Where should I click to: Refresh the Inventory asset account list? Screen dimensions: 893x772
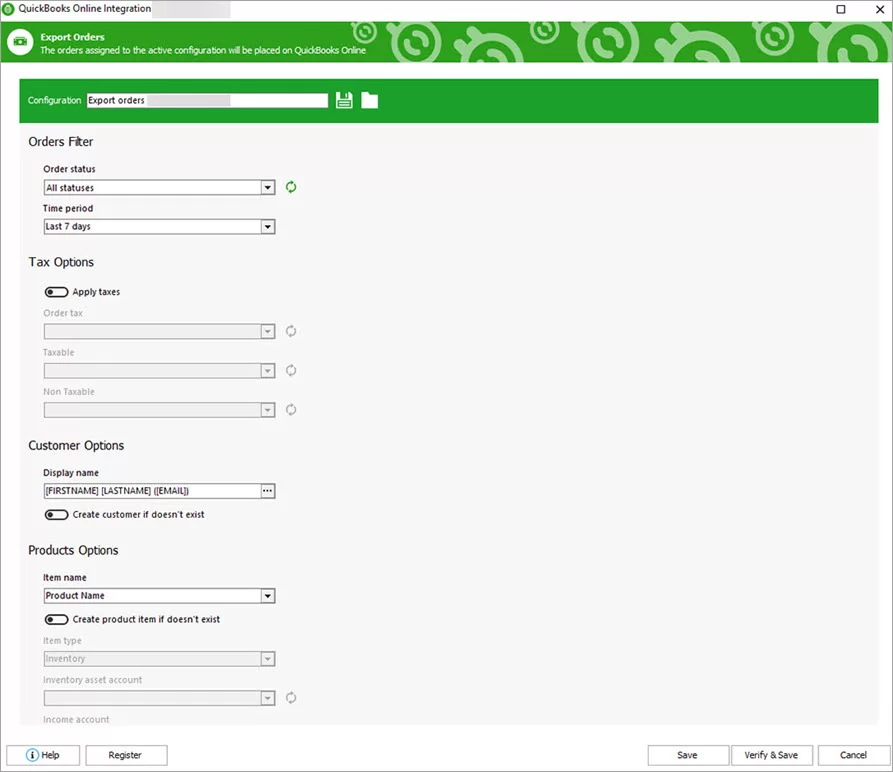tap(291, 698)
